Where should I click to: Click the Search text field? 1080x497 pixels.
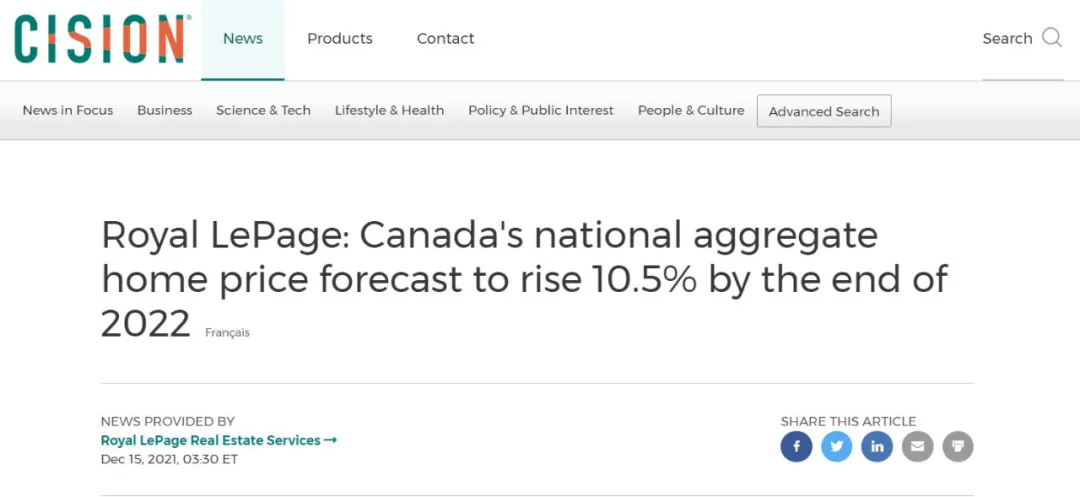(1007, 39)
